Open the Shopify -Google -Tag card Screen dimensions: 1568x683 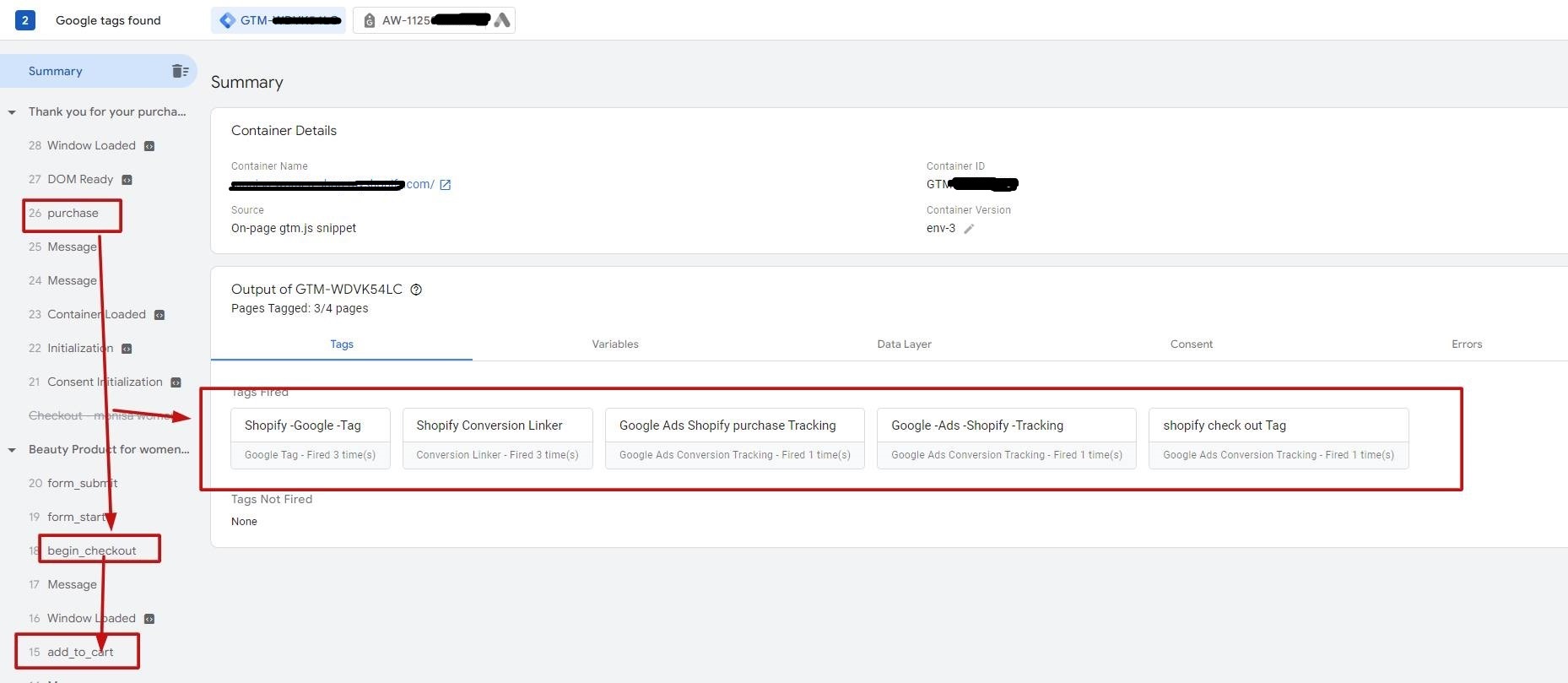pyautogui.click(x=311, y=439)
